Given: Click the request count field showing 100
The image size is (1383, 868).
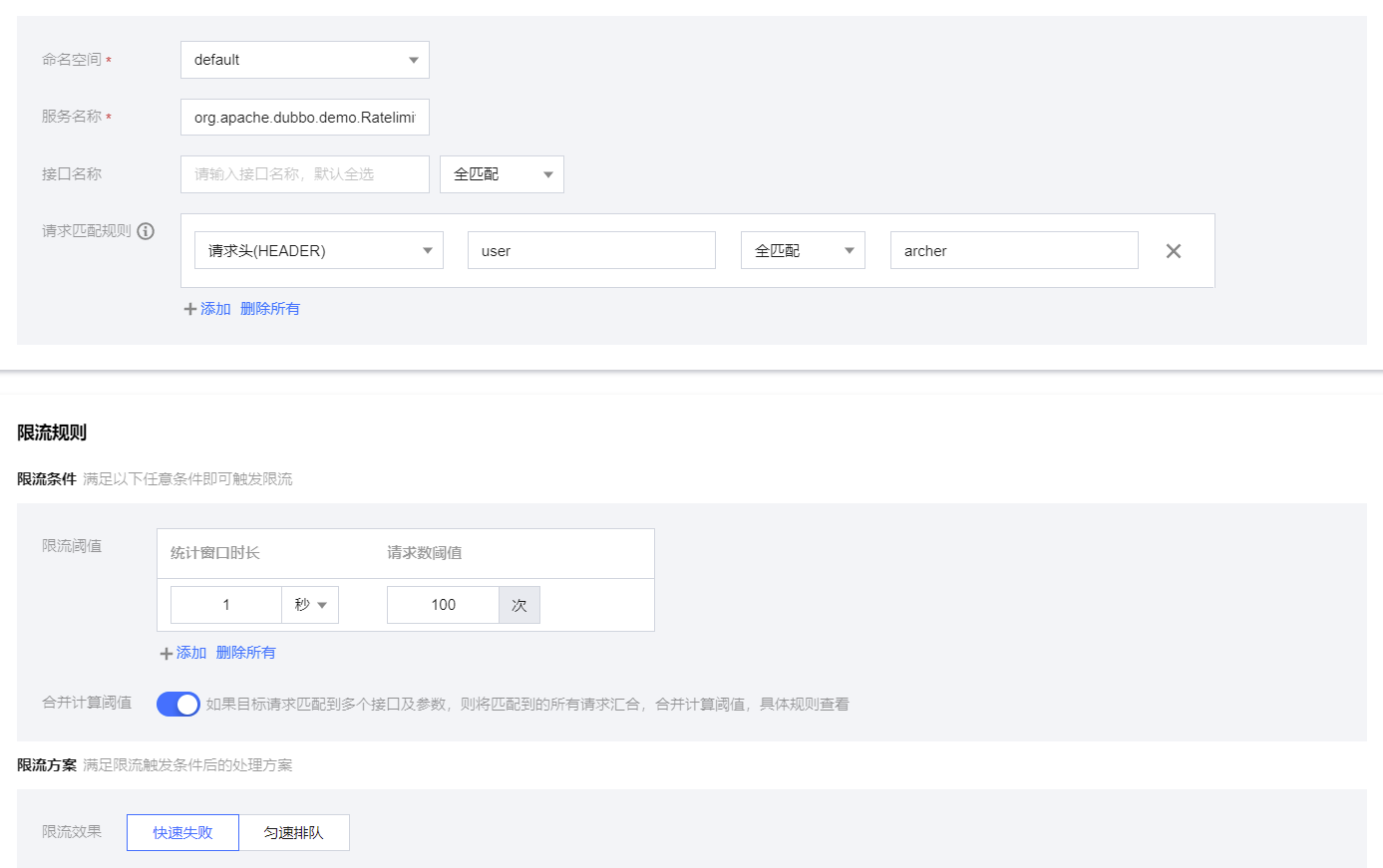Looking at the screenshot, I should (443, 605).
